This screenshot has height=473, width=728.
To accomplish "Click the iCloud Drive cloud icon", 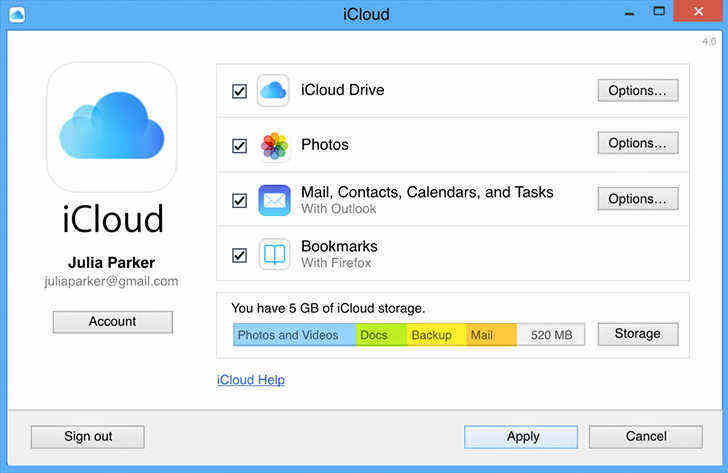I will 273,91.
